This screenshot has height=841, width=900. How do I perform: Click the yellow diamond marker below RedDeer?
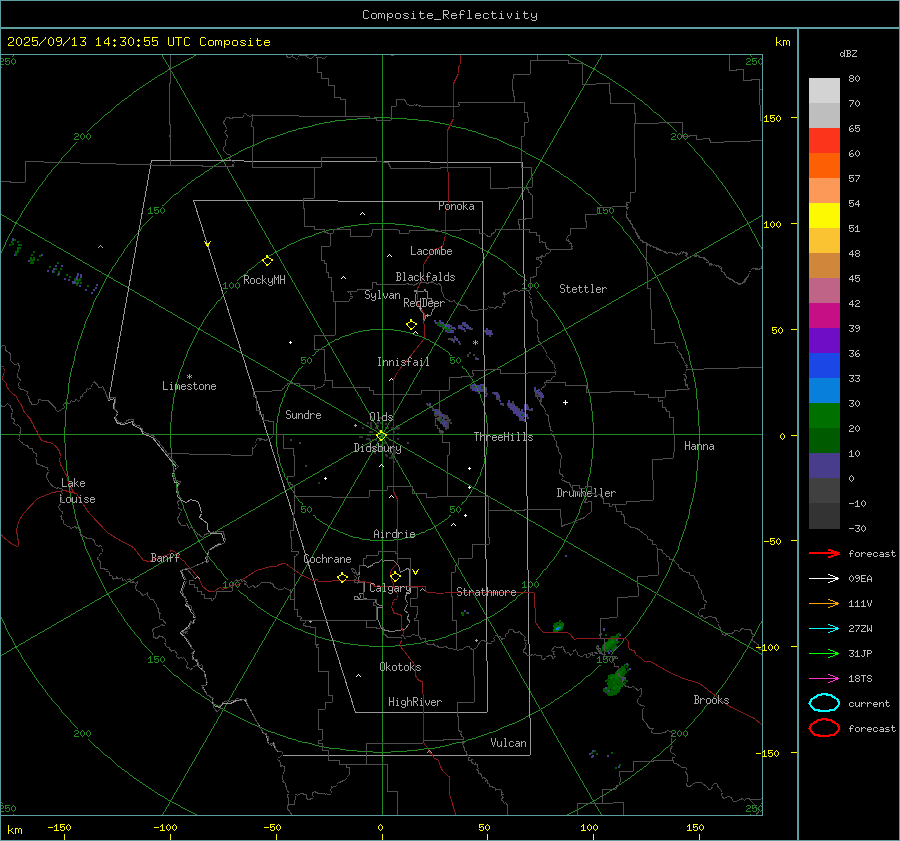point(412,325)
